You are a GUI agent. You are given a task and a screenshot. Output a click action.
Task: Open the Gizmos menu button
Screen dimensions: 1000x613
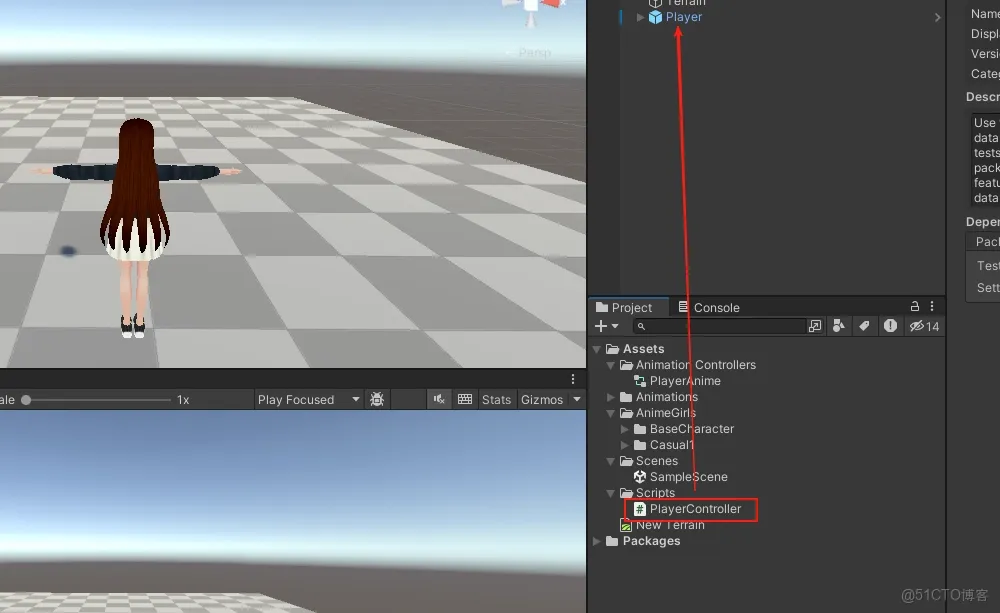tap(545, 399)
